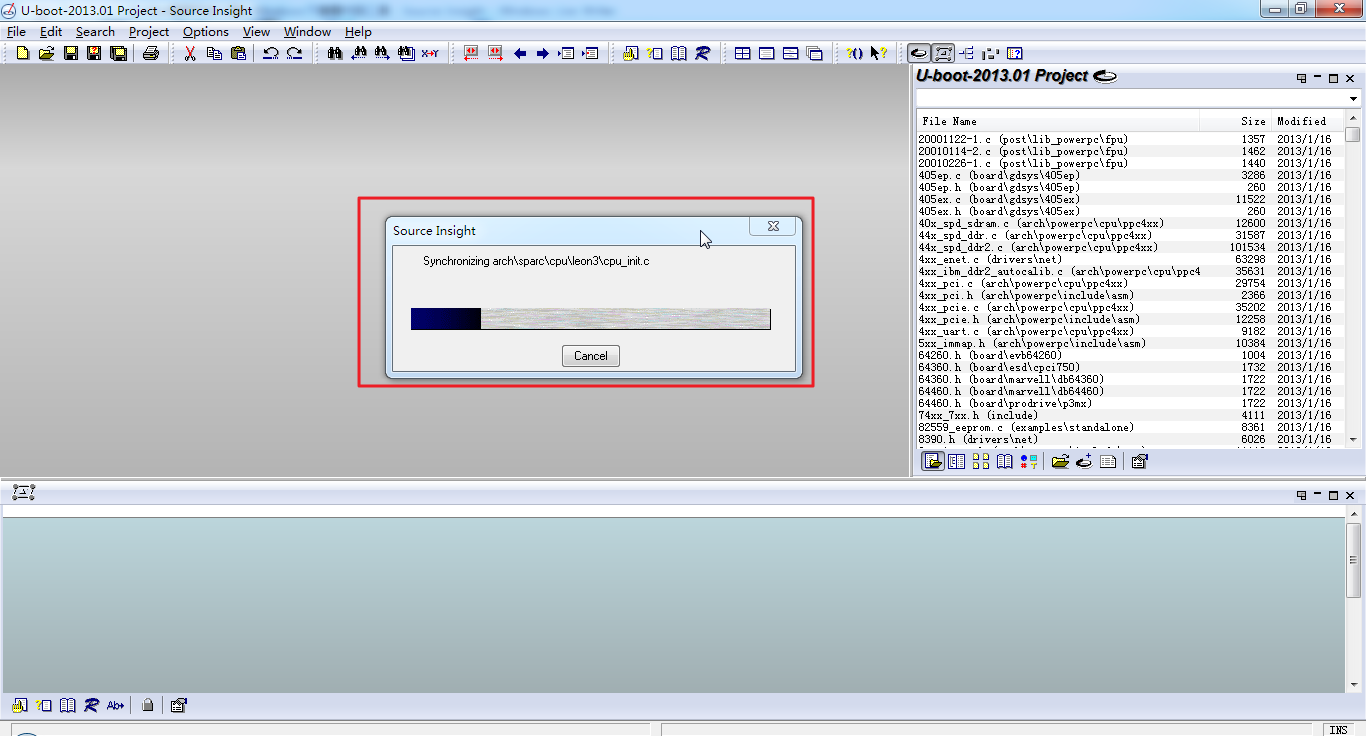Click the colored symbols icon in project panel toolbar

[1029, 461]
